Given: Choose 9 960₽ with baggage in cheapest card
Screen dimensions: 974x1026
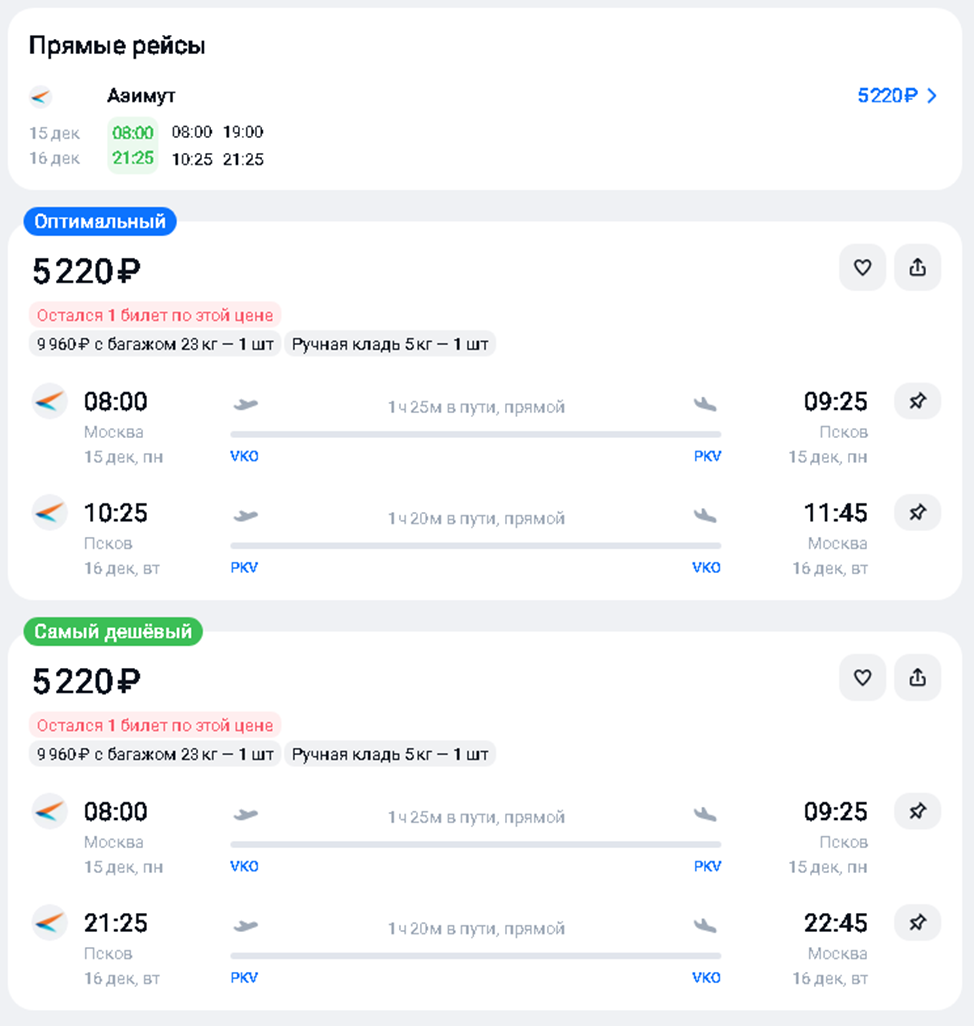Looking at the screenshot, I should click(x=155, y=755).
